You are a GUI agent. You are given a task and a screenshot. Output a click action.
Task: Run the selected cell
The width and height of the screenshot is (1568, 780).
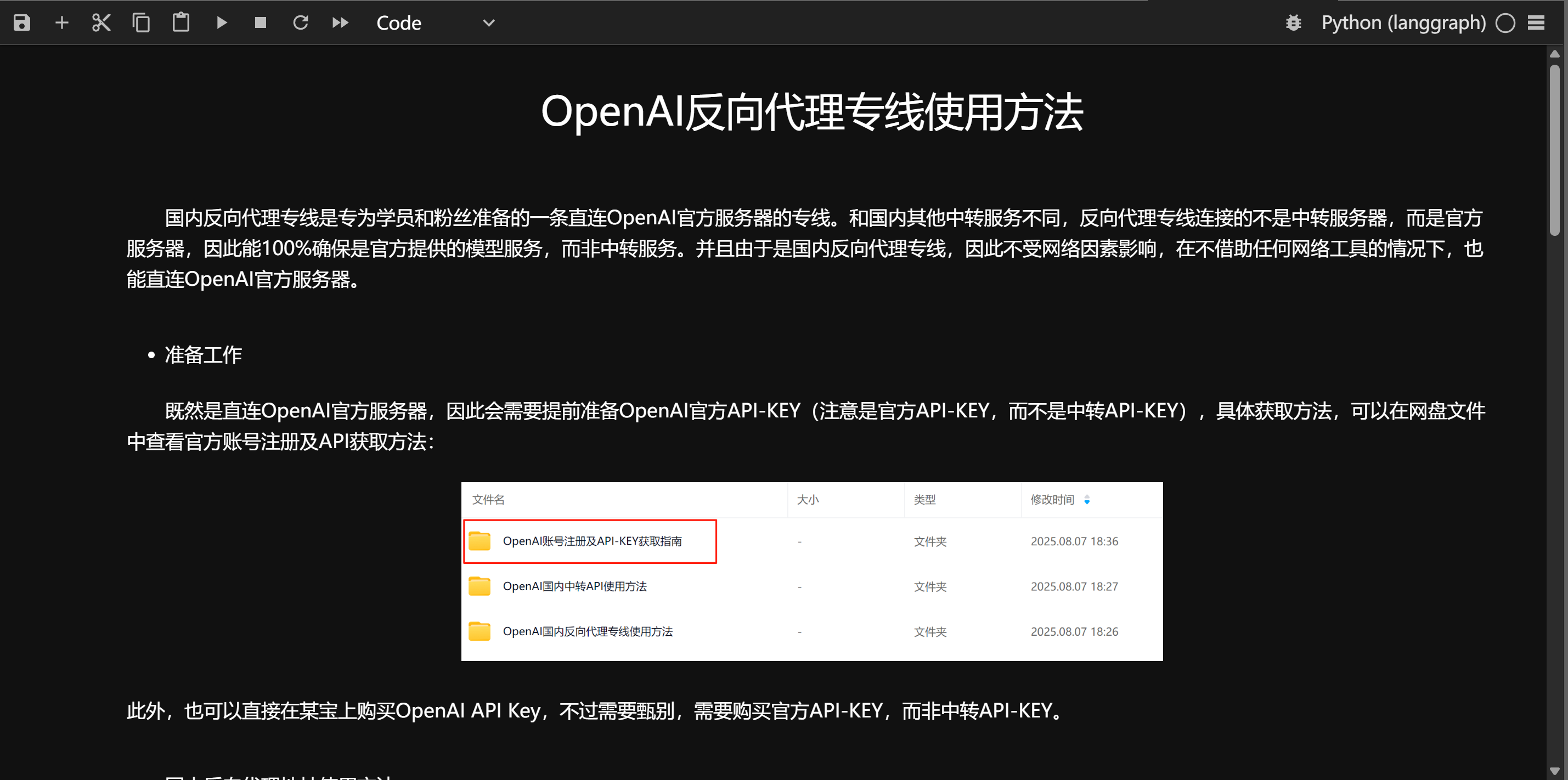point(222,23)
